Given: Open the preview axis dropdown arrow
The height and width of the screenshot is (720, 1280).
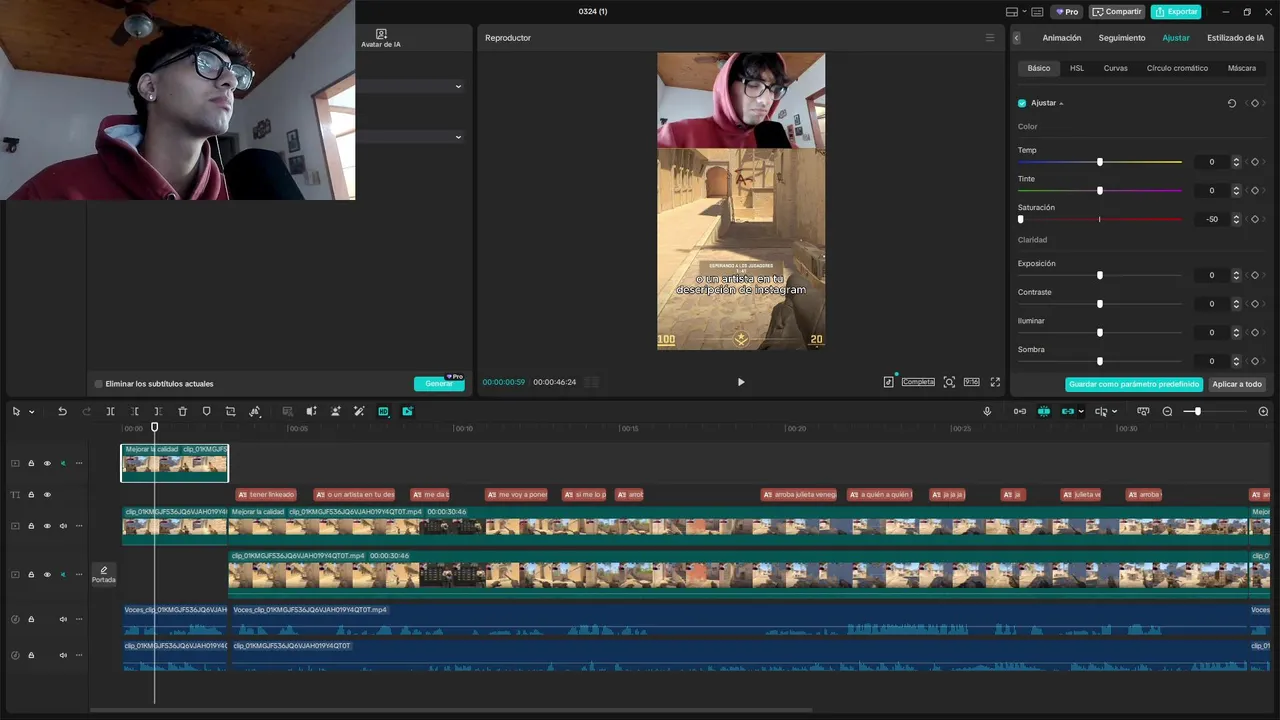Looking at the screenshot, I should coord(1114,411).
